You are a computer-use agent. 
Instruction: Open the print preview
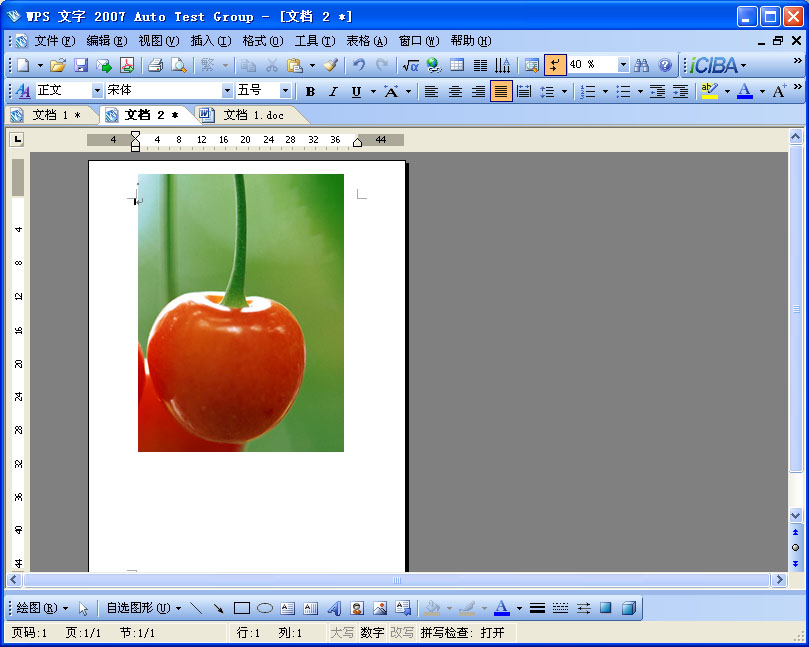click(180, 65)
